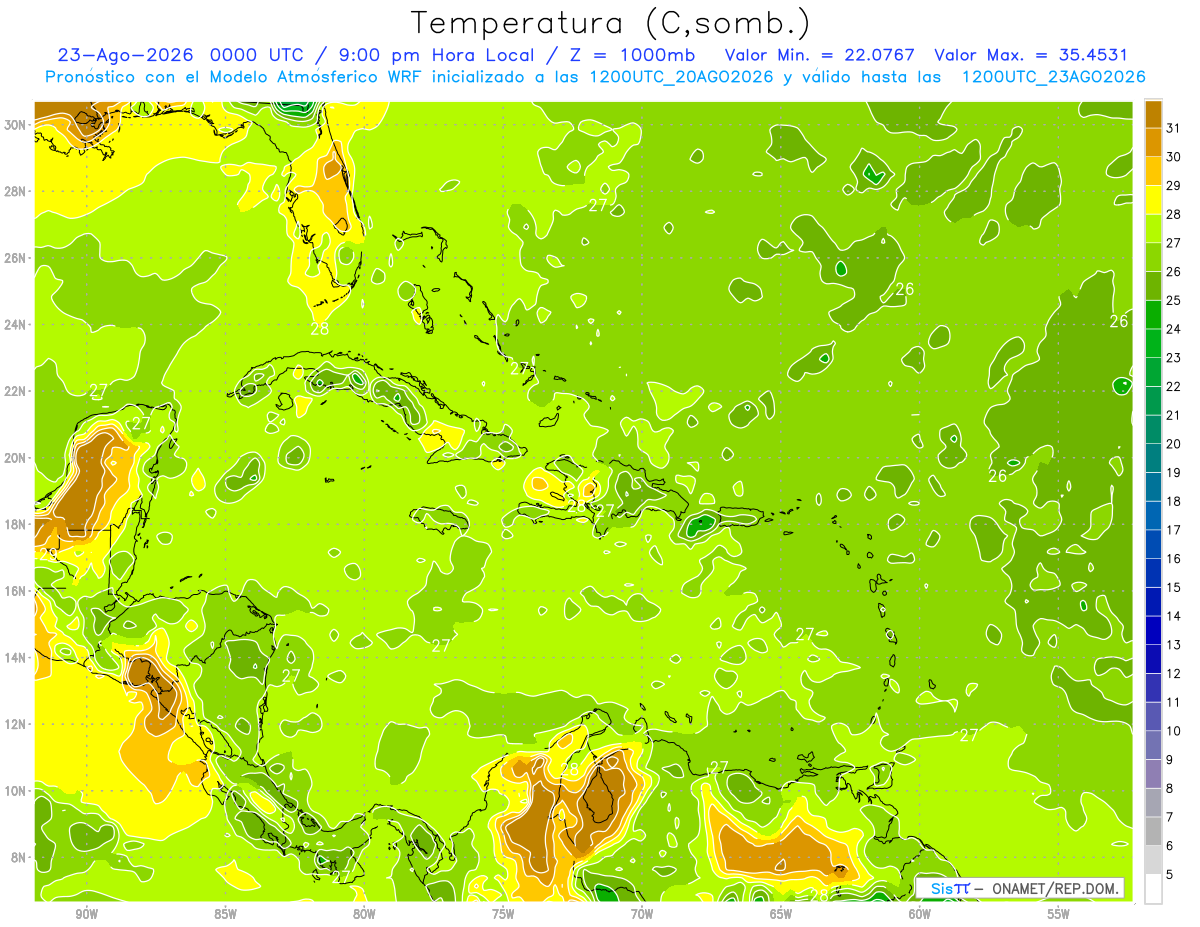The width and height of the screenshot is (1200, 927).
Task: Click the 60W longitude axis label
Action: pyautogui.click(x=920, y=914)
